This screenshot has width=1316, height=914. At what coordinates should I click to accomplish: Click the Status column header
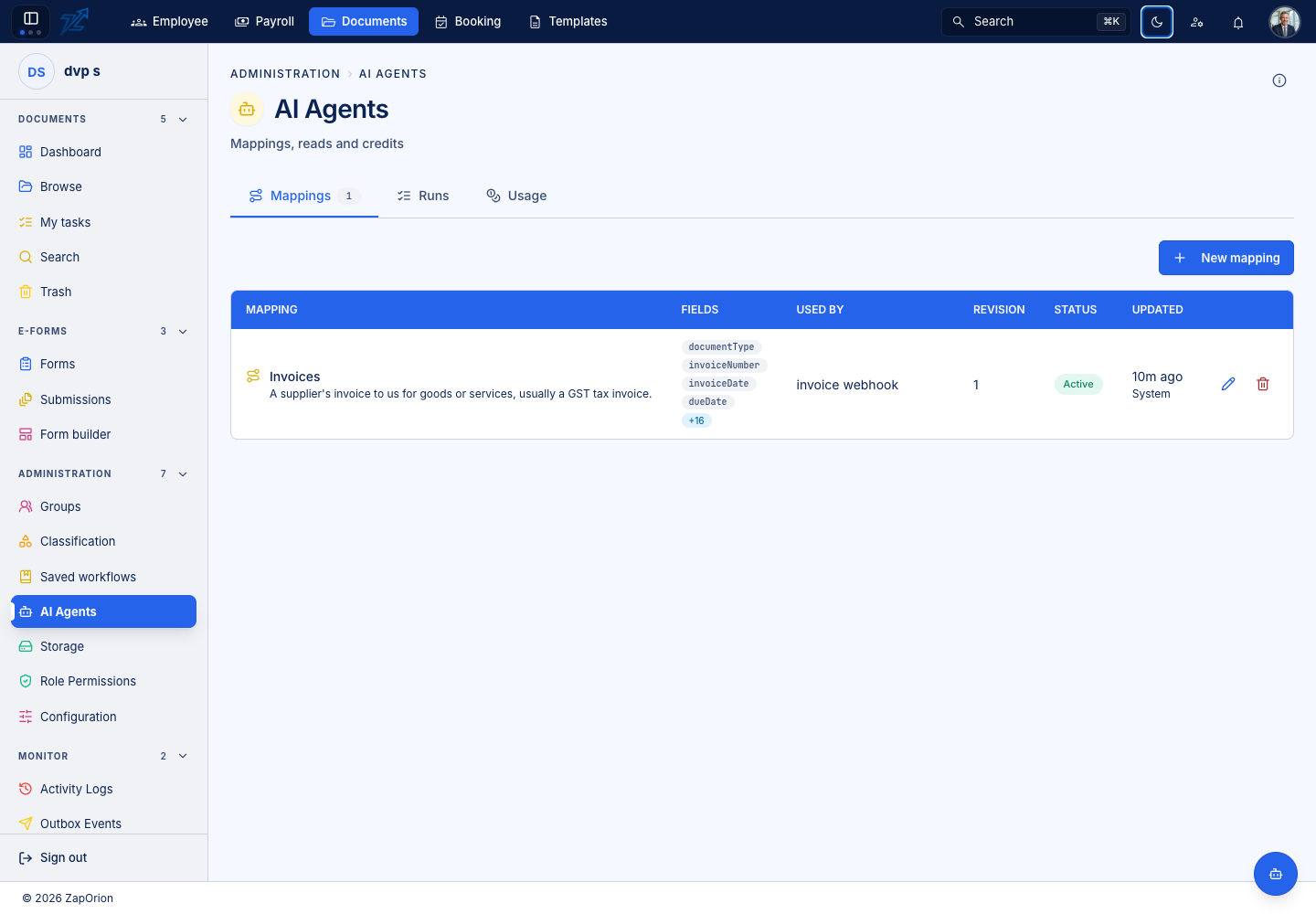pos(1075,310)
